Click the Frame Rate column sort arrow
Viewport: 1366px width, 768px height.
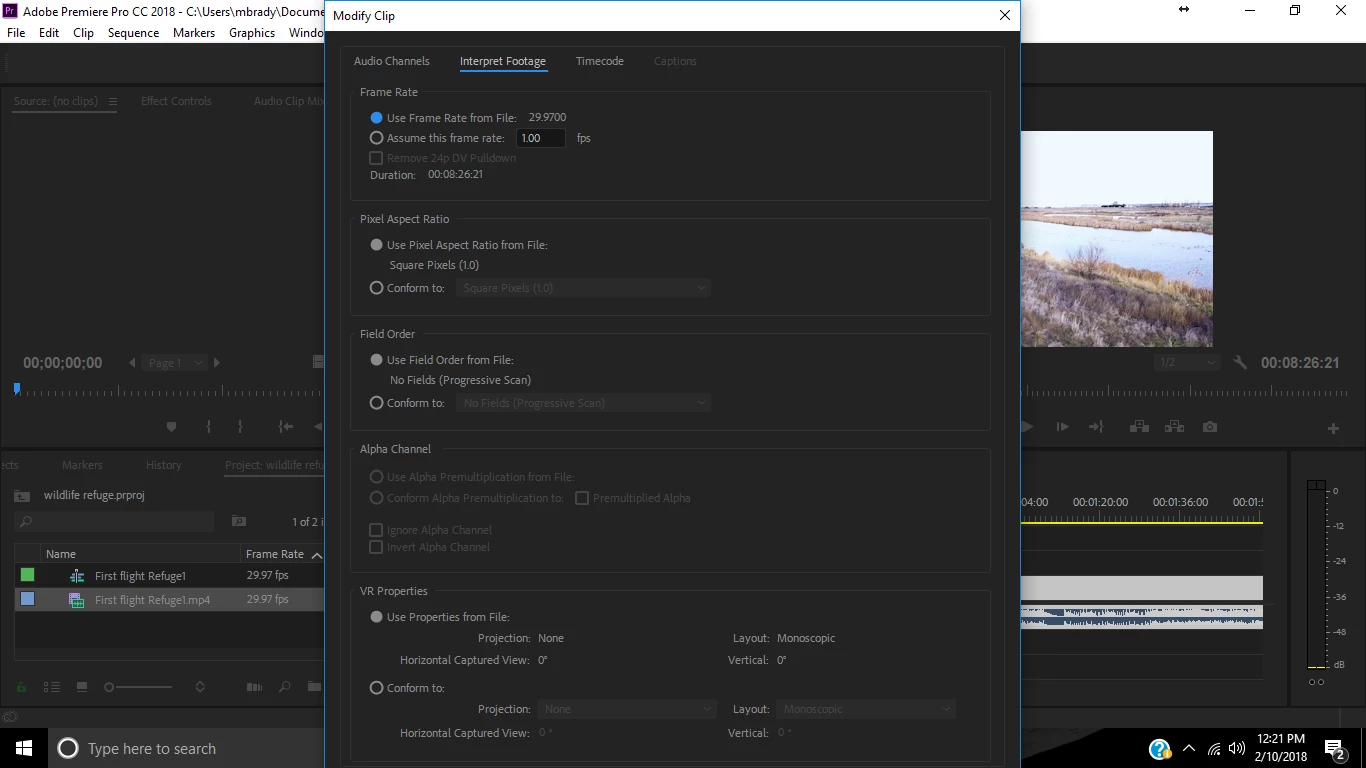(x=316, y=555)
